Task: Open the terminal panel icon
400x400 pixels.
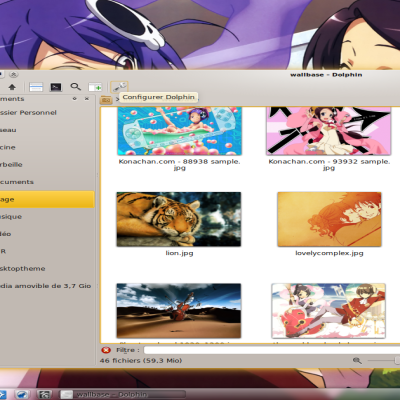Action: pos(56,87)
